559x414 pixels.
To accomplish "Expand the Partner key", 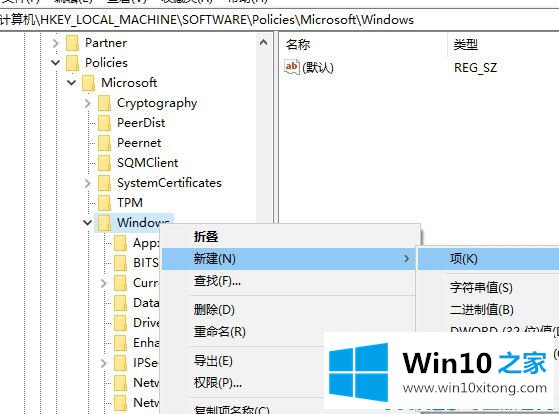I will click(x=56, y=43).
